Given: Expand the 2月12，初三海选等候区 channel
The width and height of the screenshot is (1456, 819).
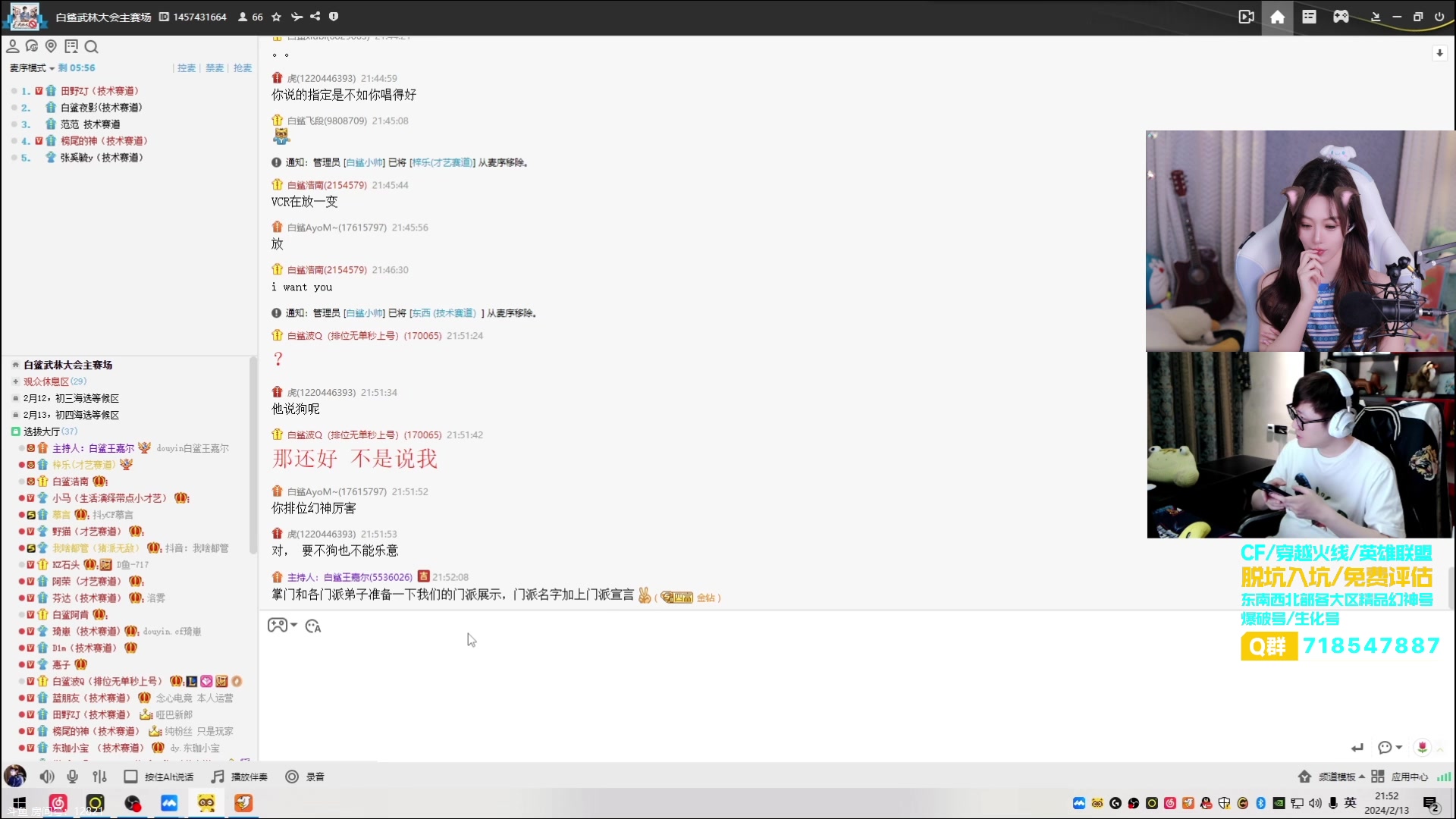Looking at the screenshot, I should tap(15, 398).
